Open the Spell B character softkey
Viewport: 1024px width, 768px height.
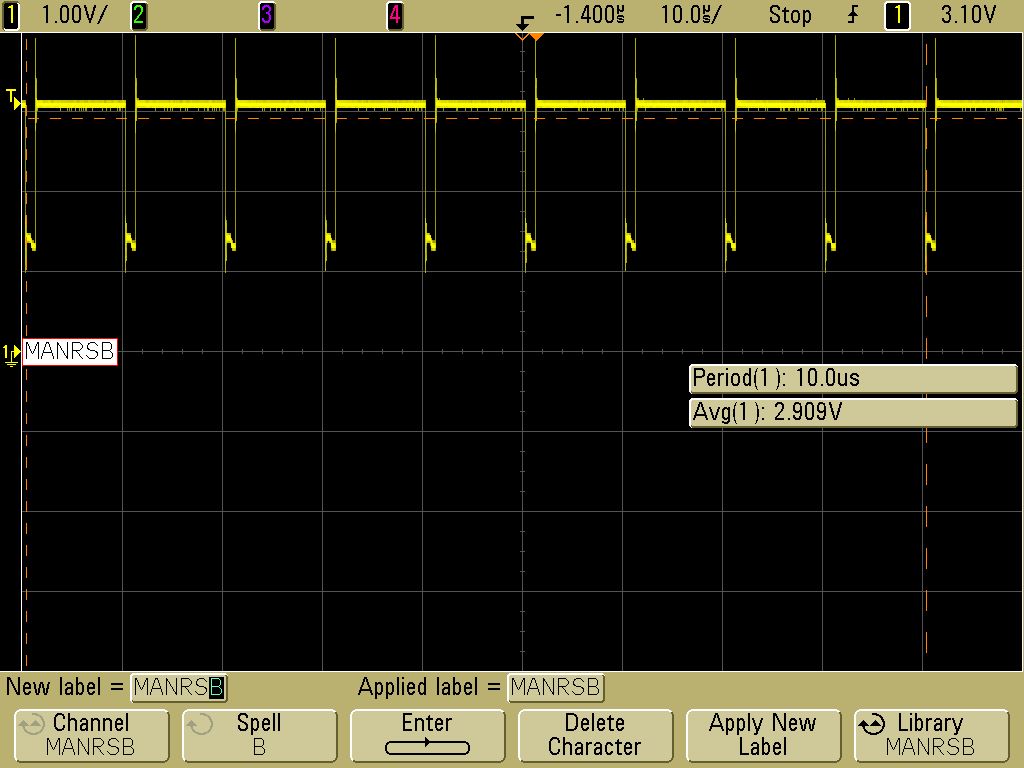tap(259, 735)
